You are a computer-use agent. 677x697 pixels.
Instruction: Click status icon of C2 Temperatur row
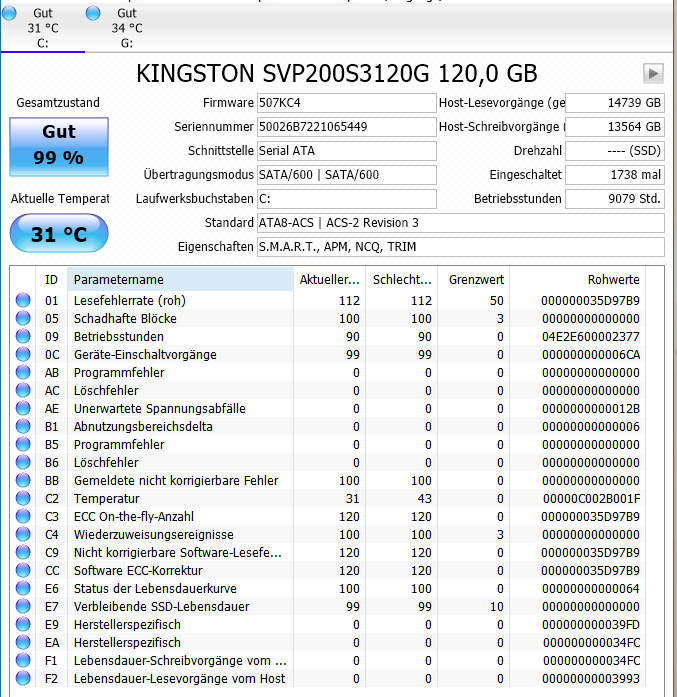pos(23,498)
